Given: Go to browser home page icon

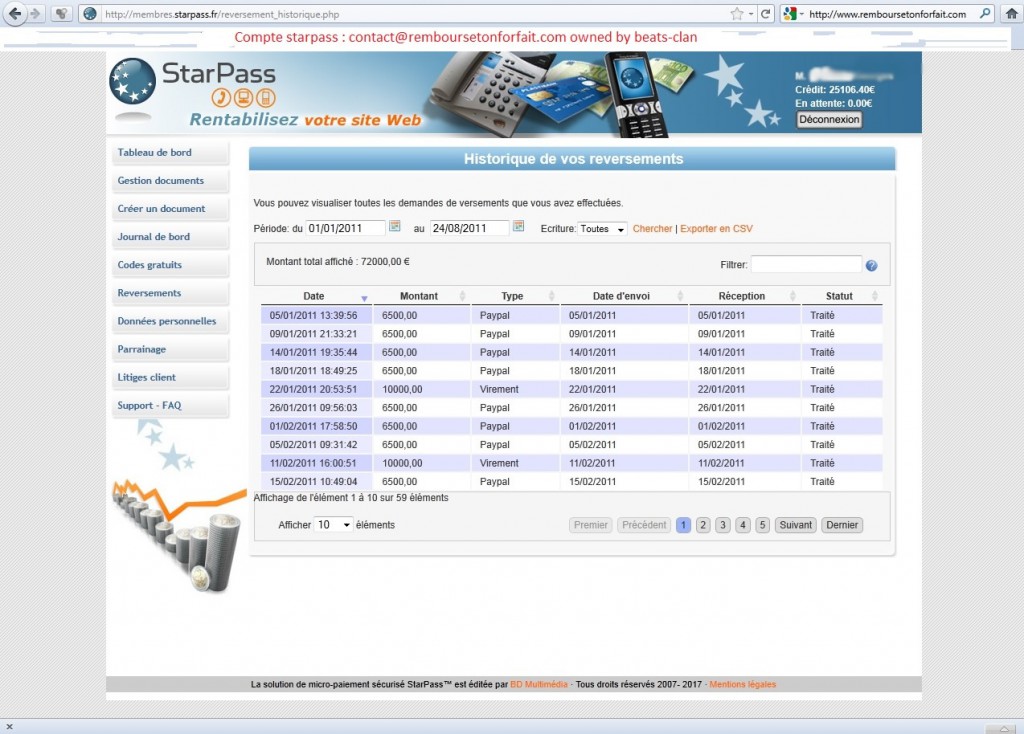Looking at the screenshot, I should (x=1012, y=14).
